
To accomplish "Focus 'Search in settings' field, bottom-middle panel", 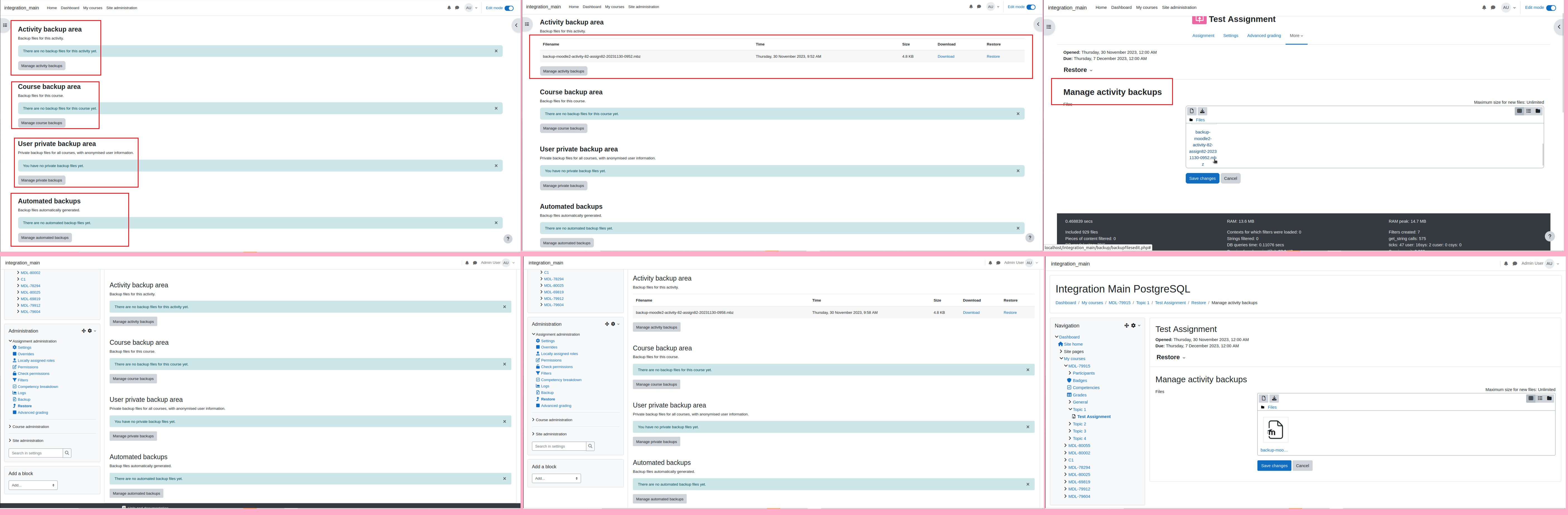I will point(559,446).
